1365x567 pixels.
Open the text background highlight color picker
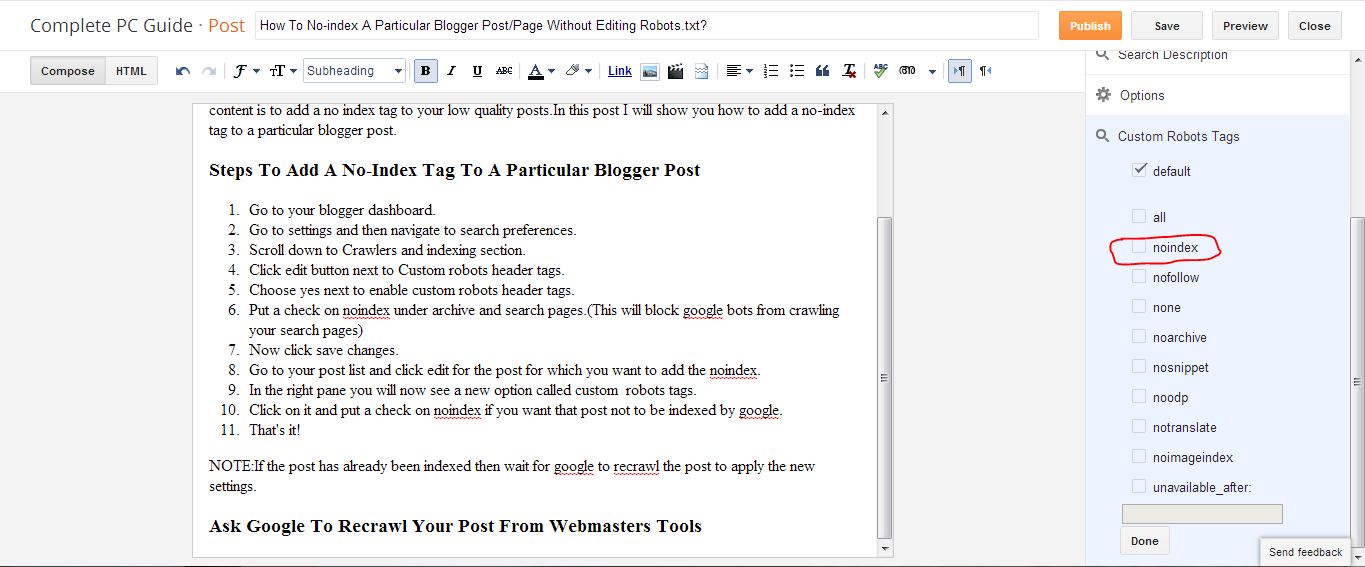coord(578,71)
